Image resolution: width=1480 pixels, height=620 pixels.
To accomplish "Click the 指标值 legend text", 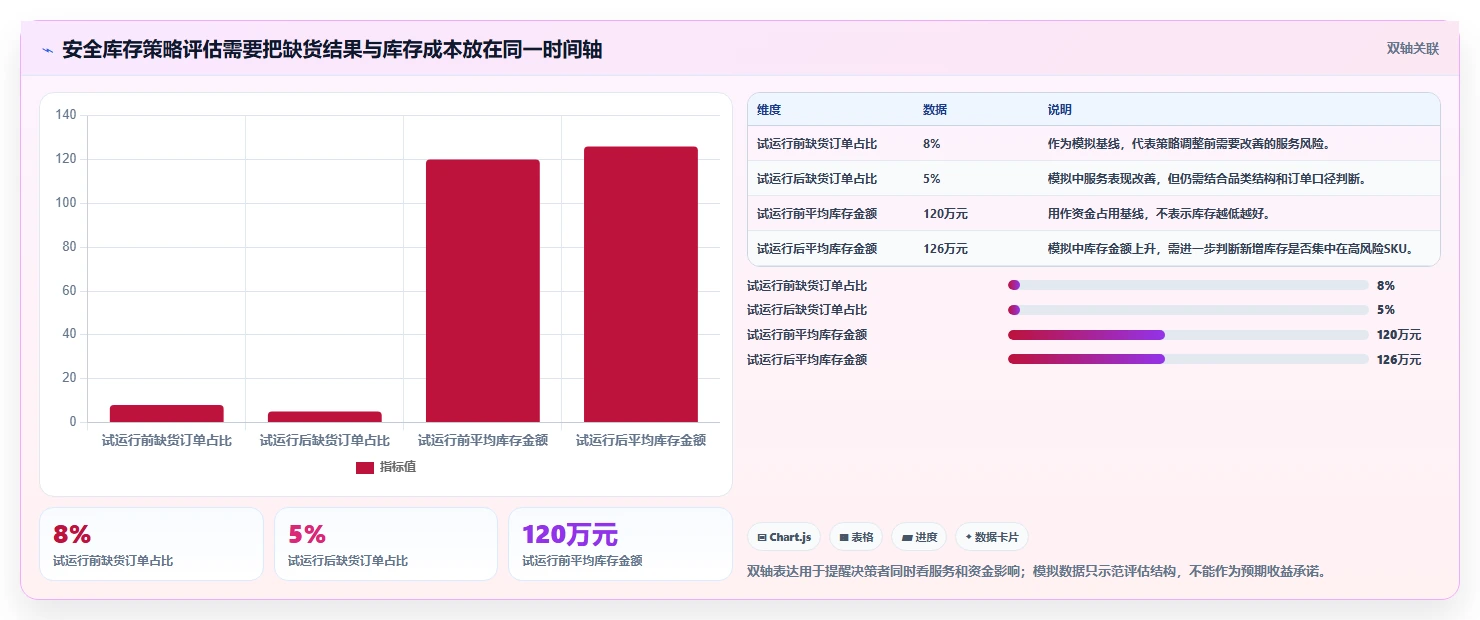I will pos(398,467).
